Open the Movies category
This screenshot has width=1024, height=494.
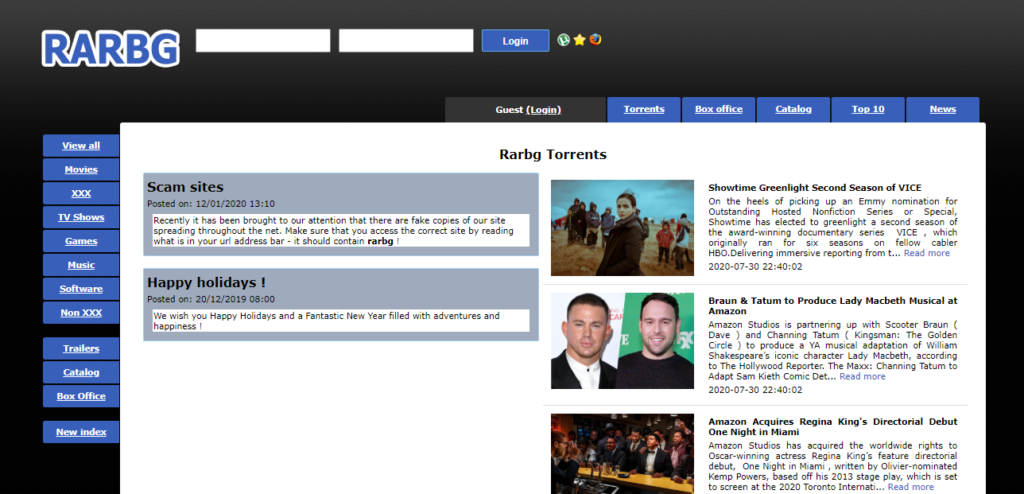pyautogui.click(x=81, y=169)
